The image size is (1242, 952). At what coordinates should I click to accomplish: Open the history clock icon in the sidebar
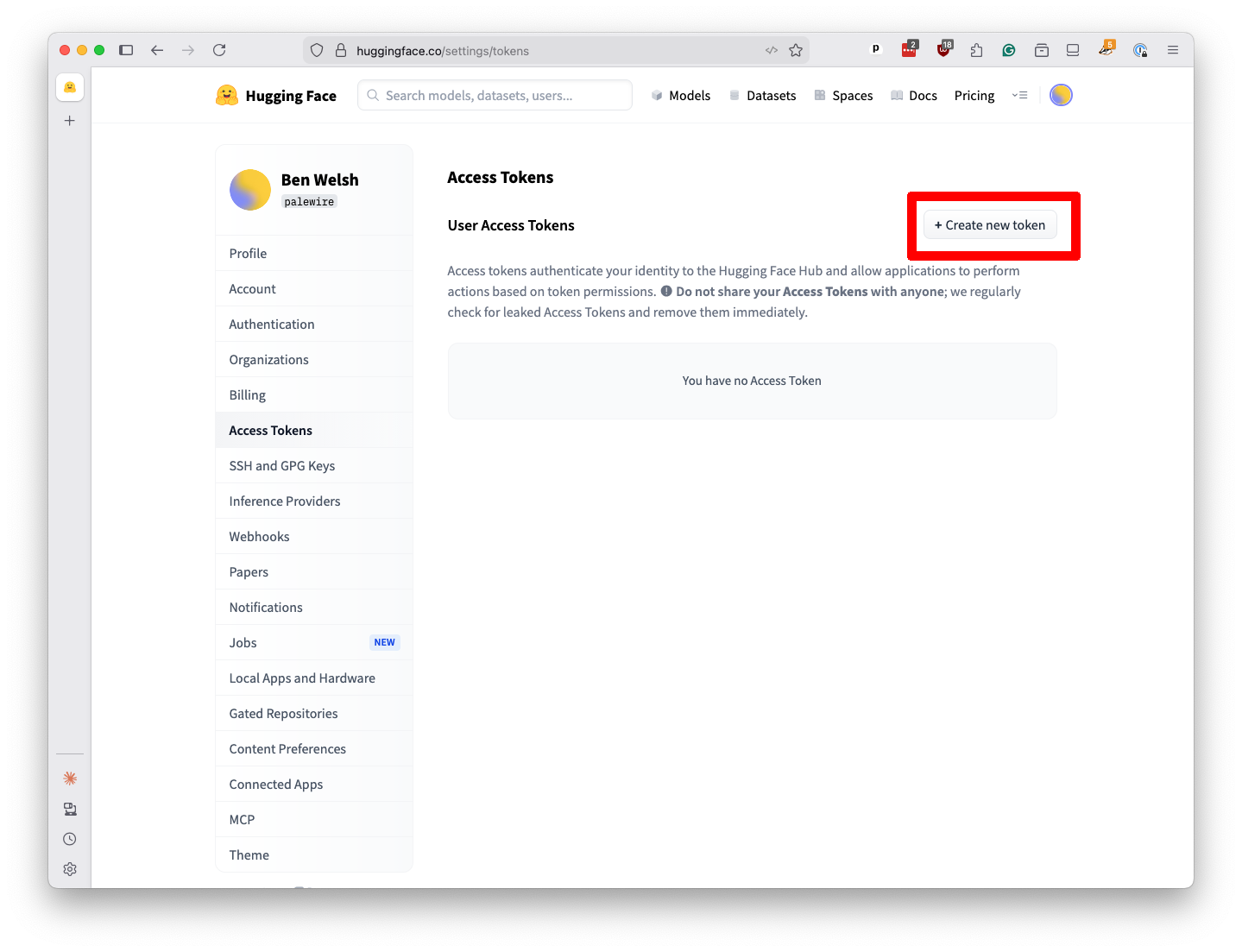pos(69,838)
